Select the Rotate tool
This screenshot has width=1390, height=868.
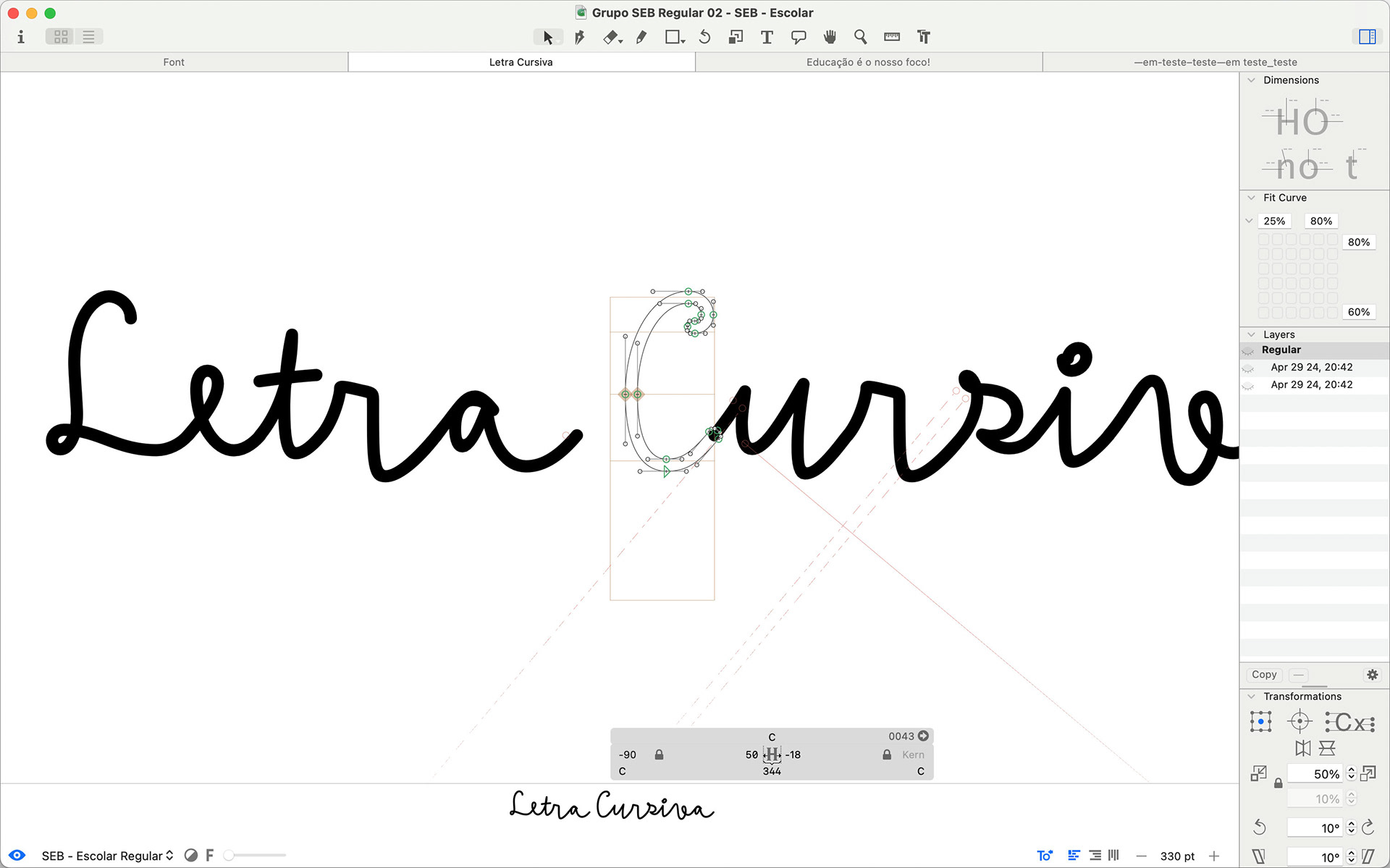click(704, 37)
